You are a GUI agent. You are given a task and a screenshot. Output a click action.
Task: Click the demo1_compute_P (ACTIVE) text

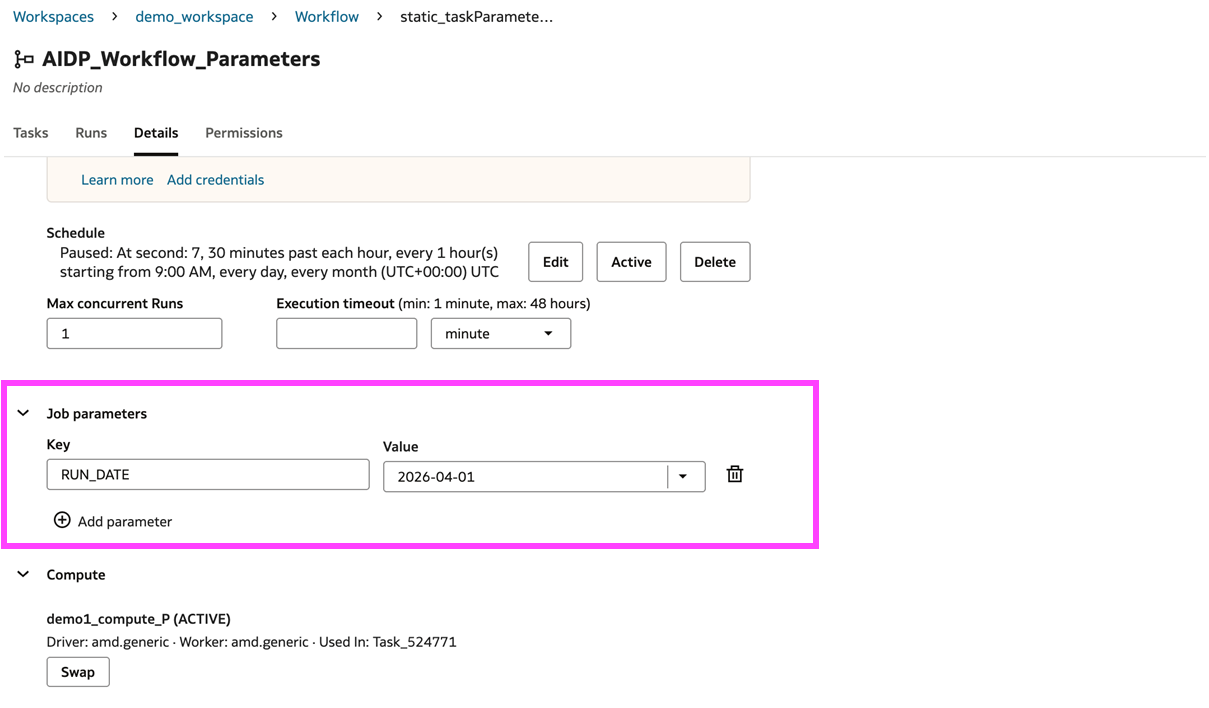coord(139,619)
